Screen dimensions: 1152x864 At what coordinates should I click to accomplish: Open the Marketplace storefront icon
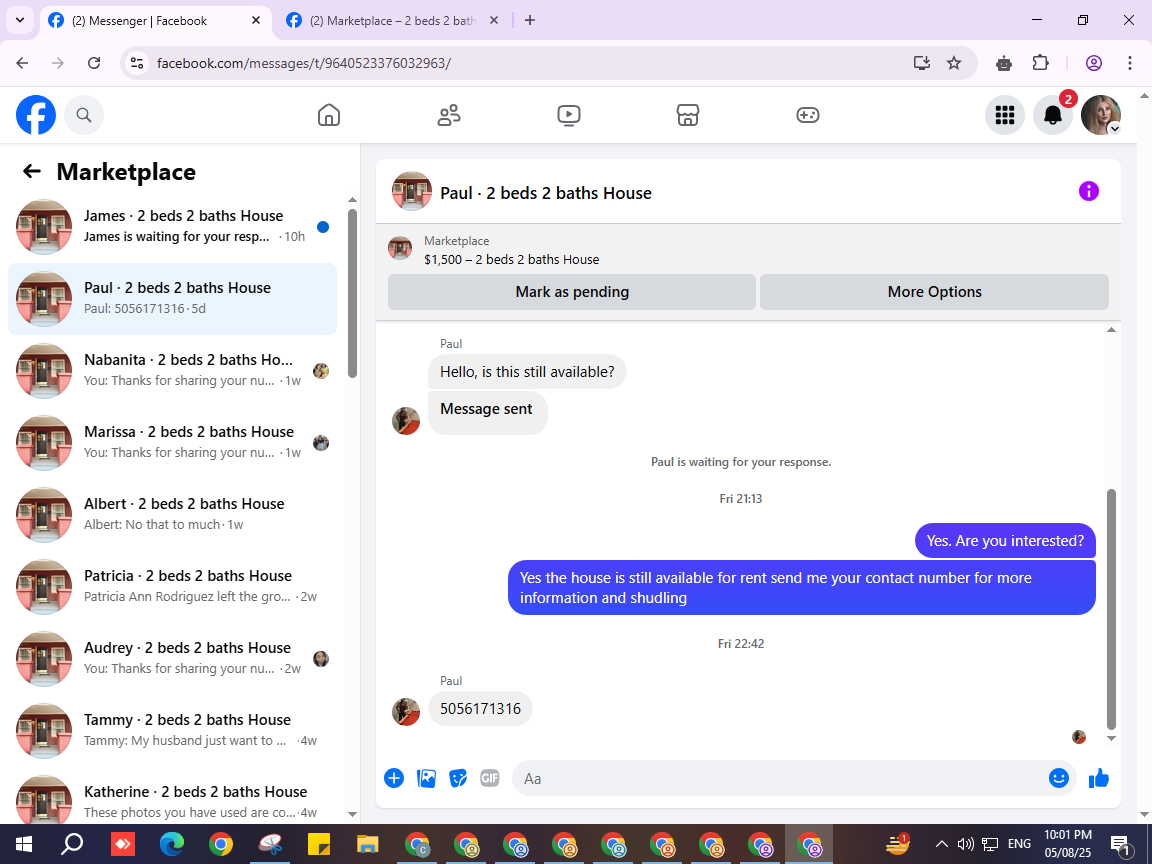point(688,115)
